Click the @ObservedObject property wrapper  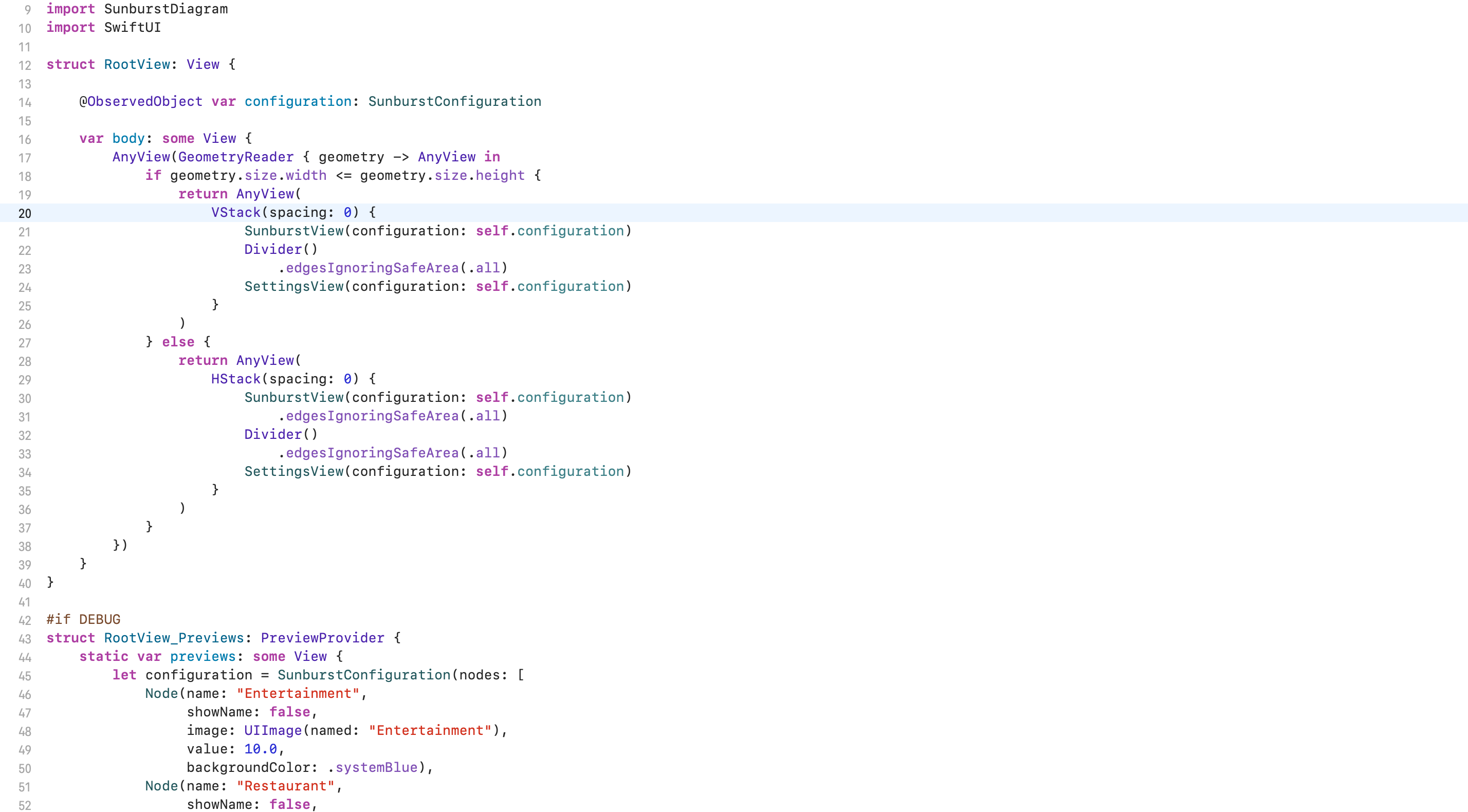[141, 101]
